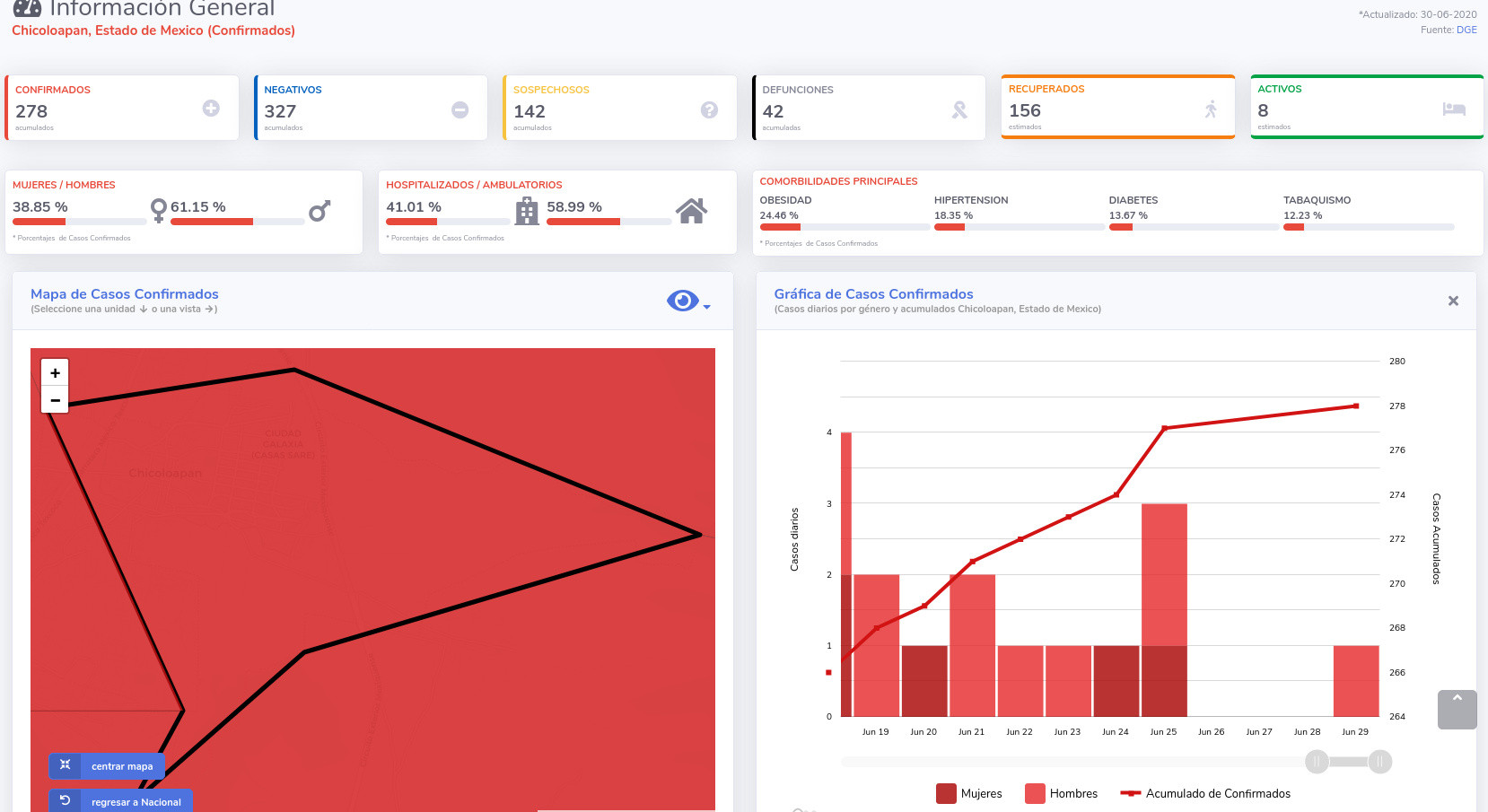Click the ribbon icon in Defunciones card
1488x812 pixels.
959,109
